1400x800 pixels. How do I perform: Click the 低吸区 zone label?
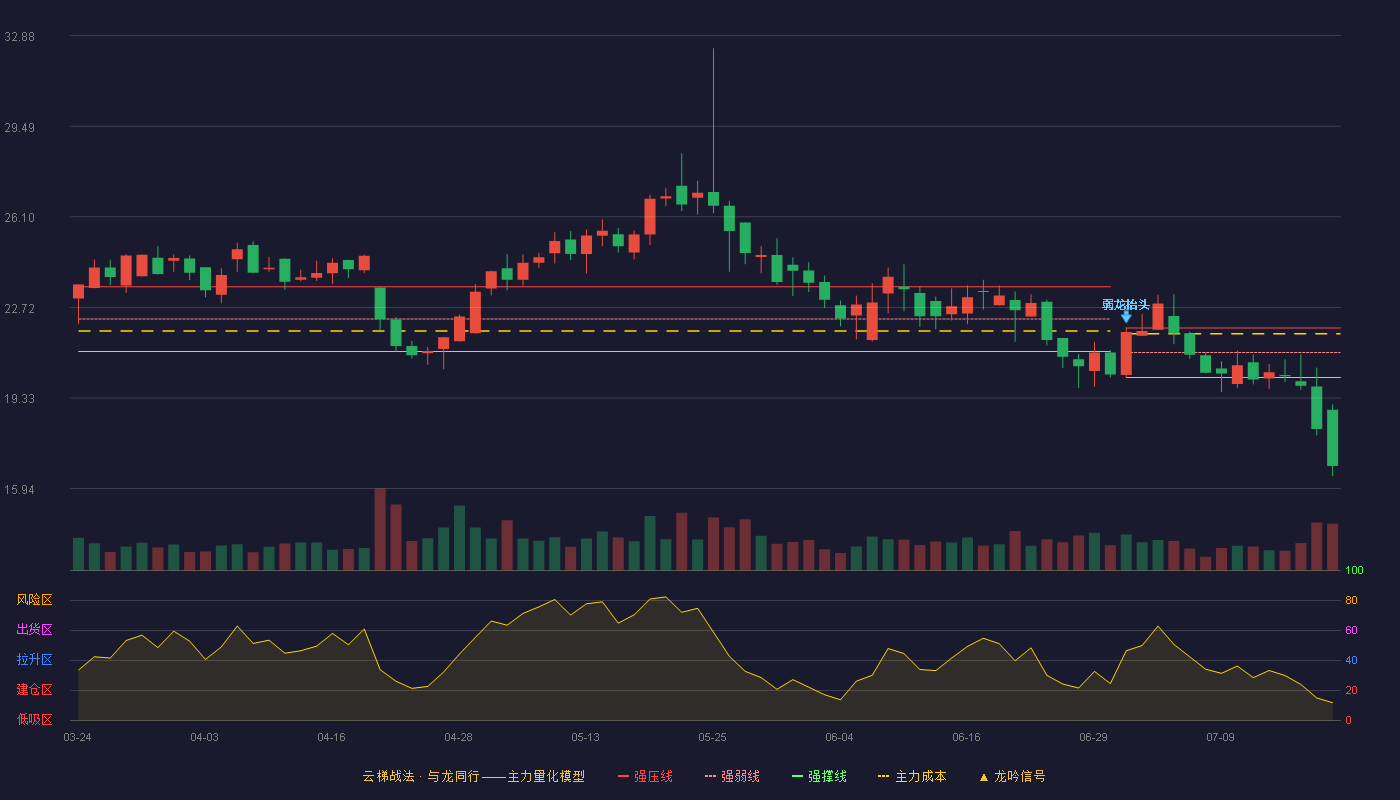[34, 719]
